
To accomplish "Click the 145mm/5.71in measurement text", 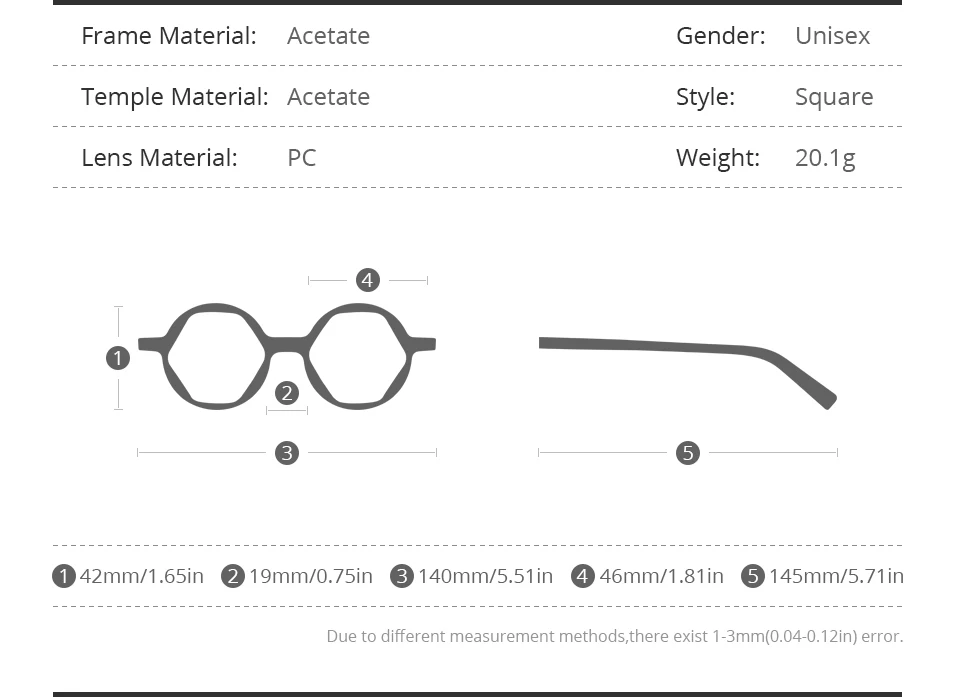I will 836,576.
